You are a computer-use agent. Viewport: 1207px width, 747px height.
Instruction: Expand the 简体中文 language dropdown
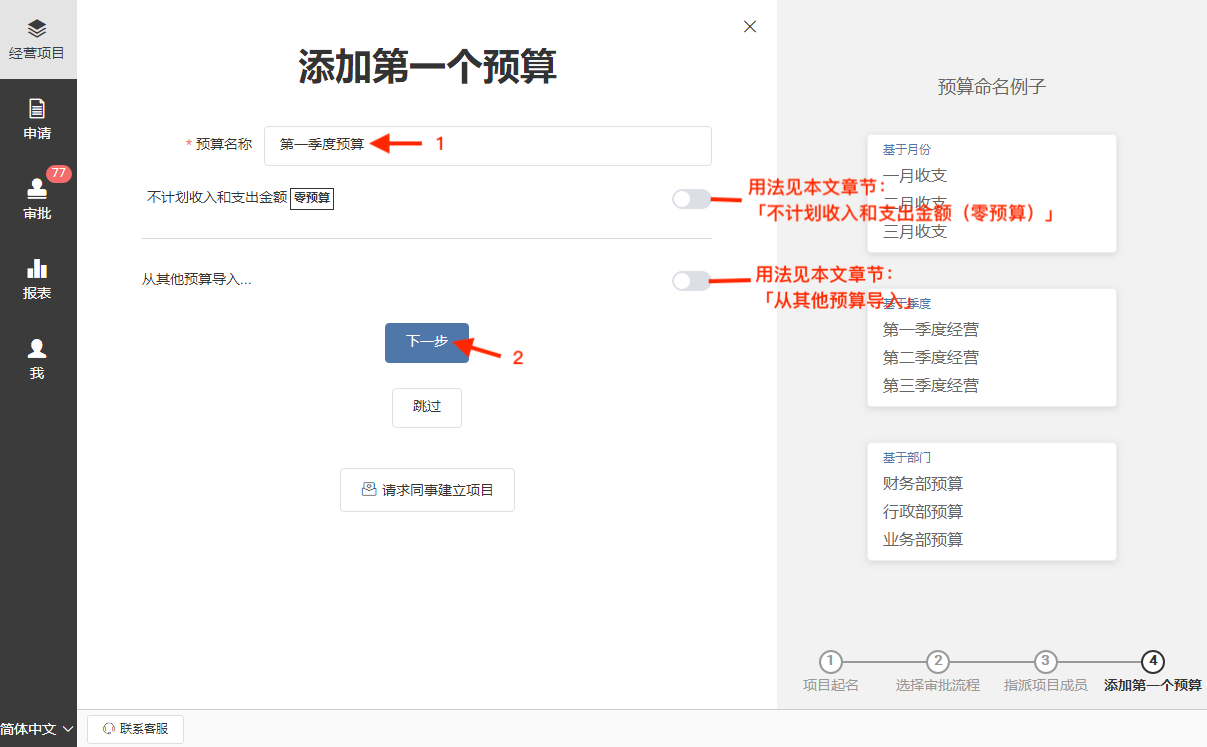pyautogui.click(x=37, y=729)
